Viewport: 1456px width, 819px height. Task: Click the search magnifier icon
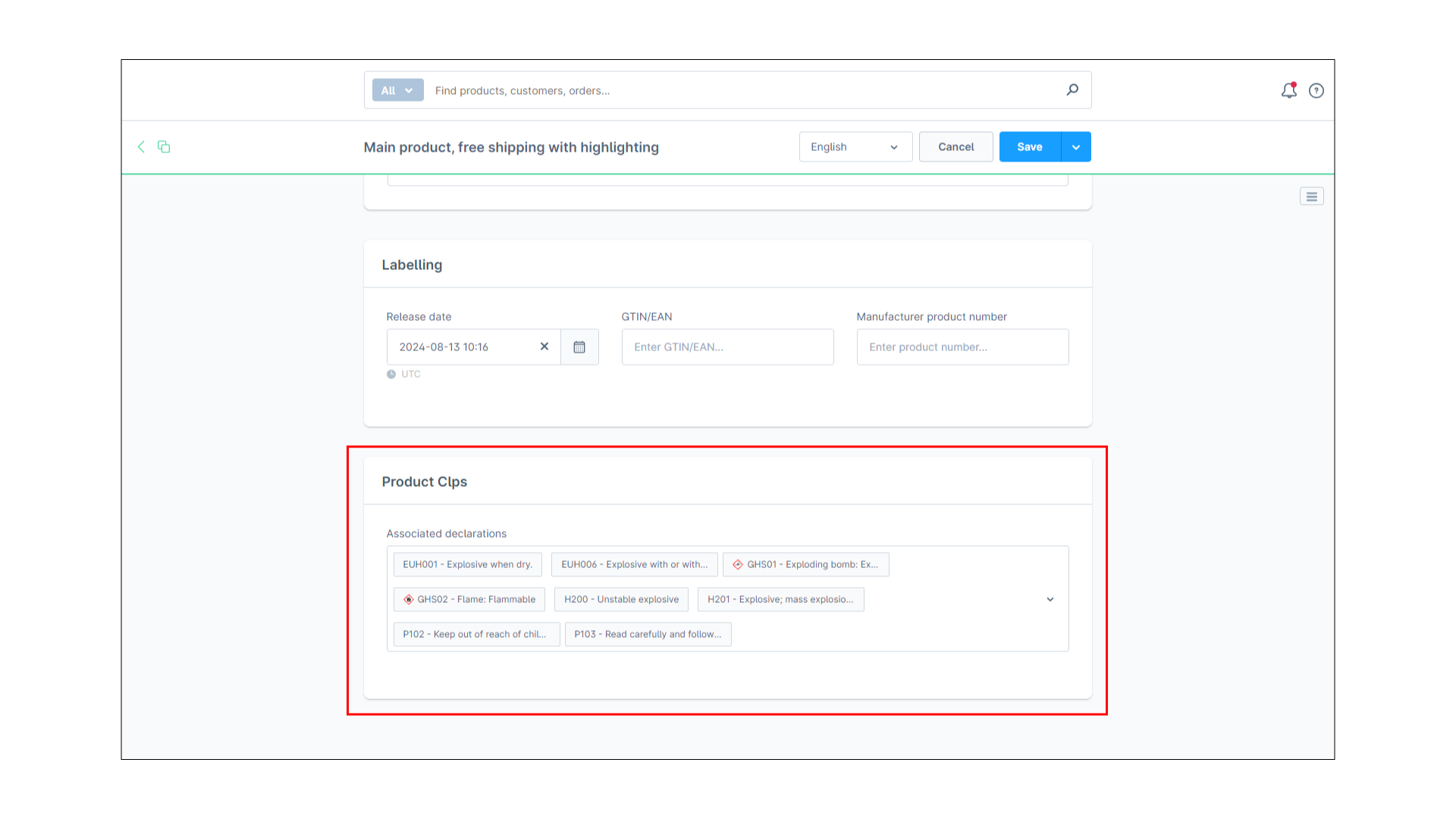(x=1072, y=90)
